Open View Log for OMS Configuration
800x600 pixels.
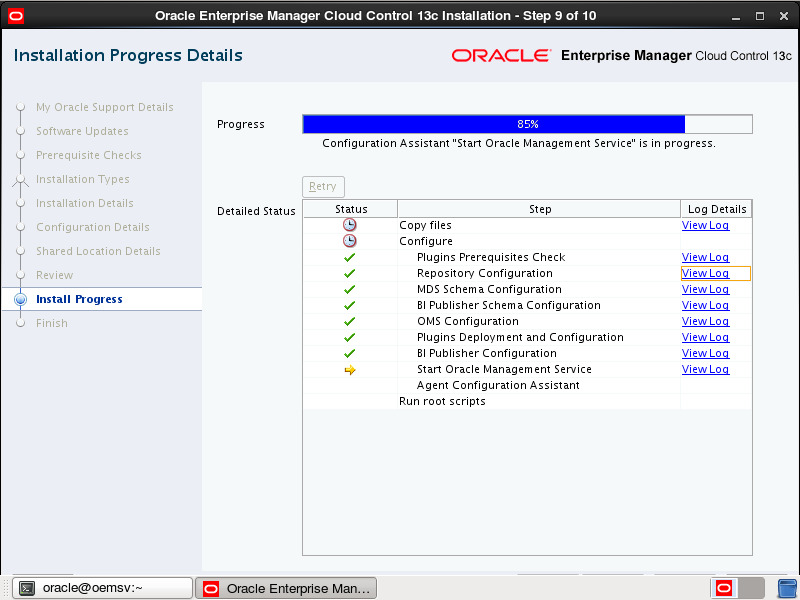click(705, 321)
